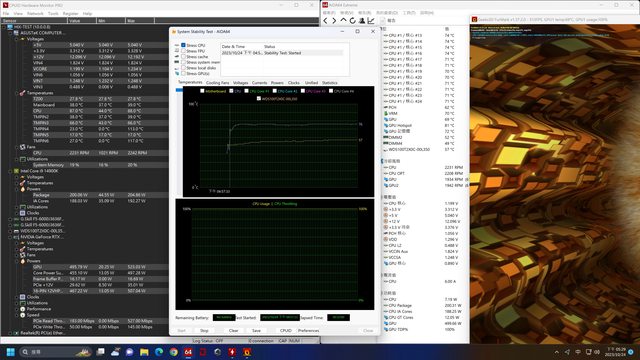Image resolution: width=640 pixels, height=360 pixels.
Task: Switch to the Currents tab
Action: [259, 83]
